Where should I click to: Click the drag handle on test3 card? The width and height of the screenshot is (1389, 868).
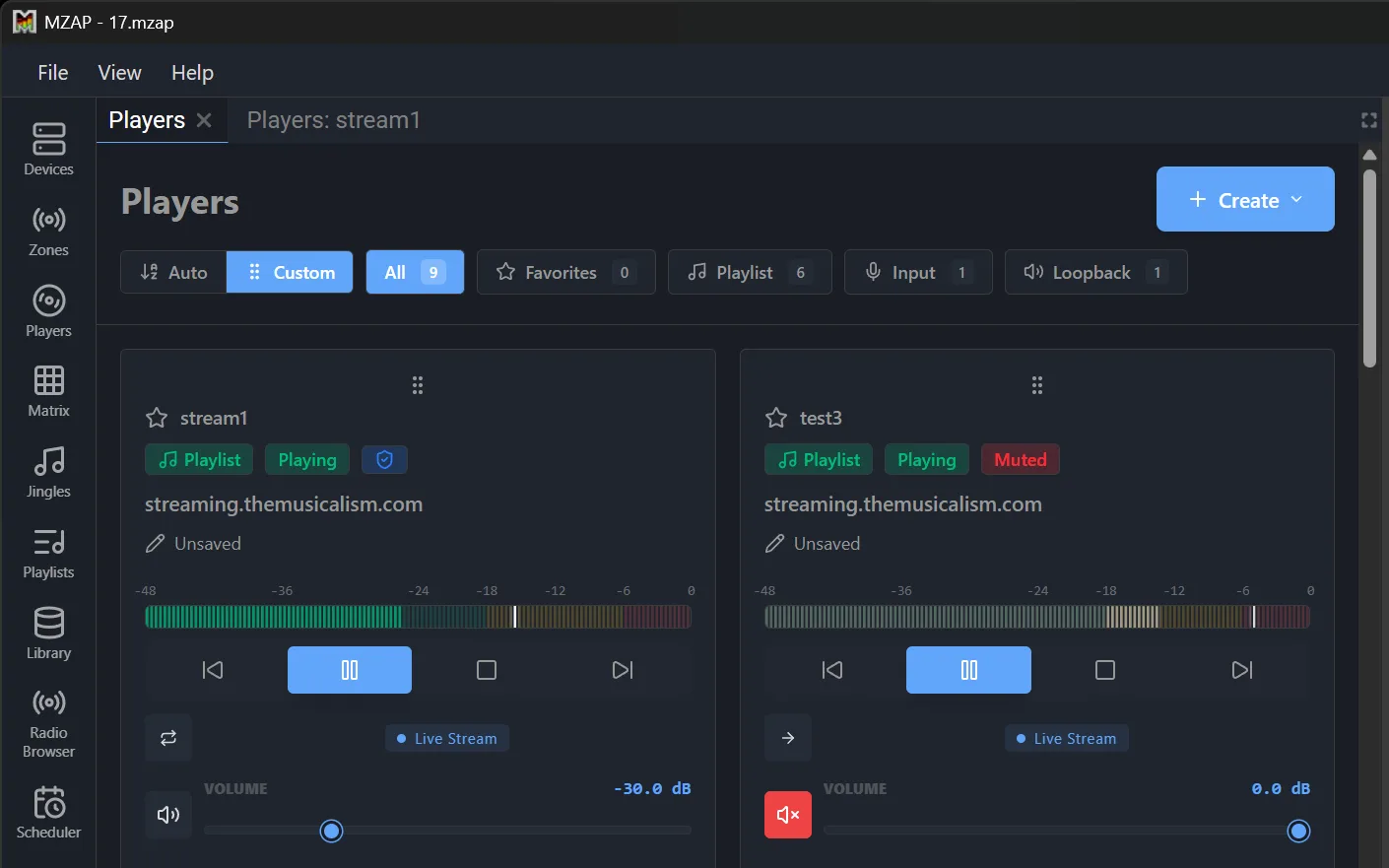1037,385
